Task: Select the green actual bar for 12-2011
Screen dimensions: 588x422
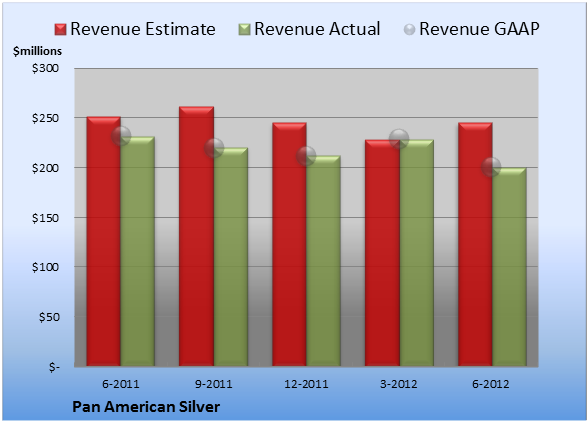Action: [x=324, y=261]
